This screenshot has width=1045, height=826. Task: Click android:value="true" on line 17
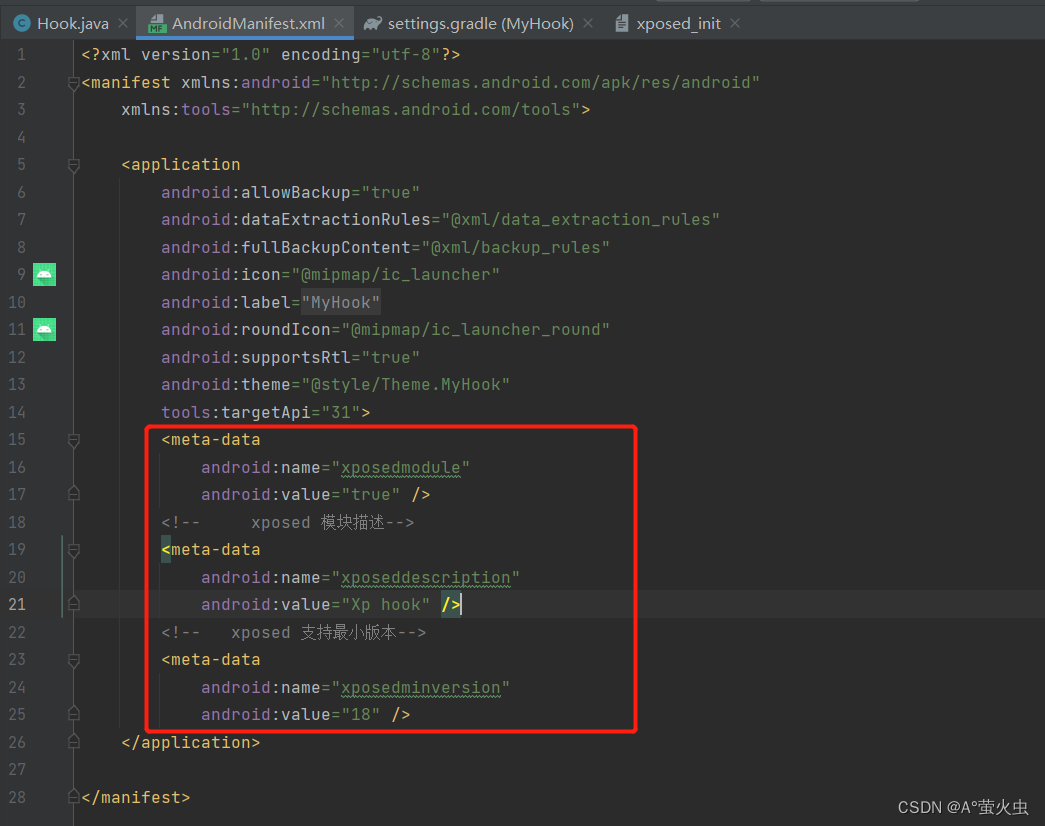click(x=301, y=495)
